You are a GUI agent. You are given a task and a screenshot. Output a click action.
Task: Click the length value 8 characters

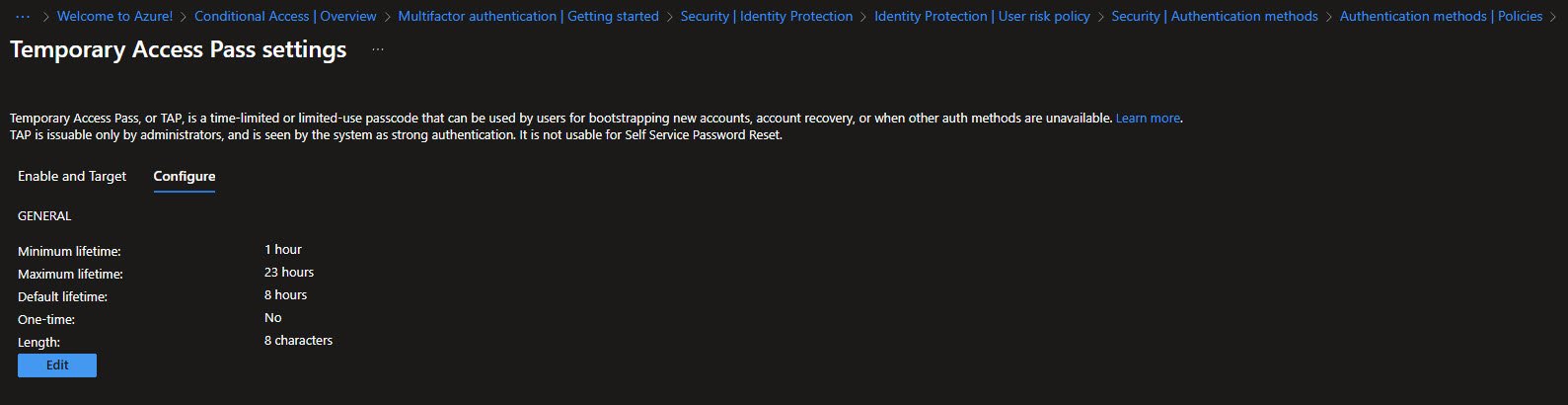[298, 341]
